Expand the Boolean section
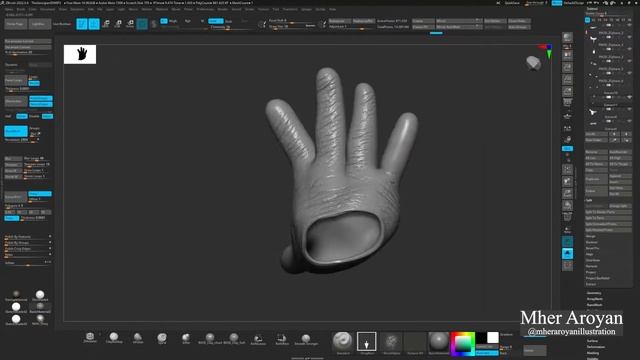This screenshot has width=640, height=360. click(591, 242)
